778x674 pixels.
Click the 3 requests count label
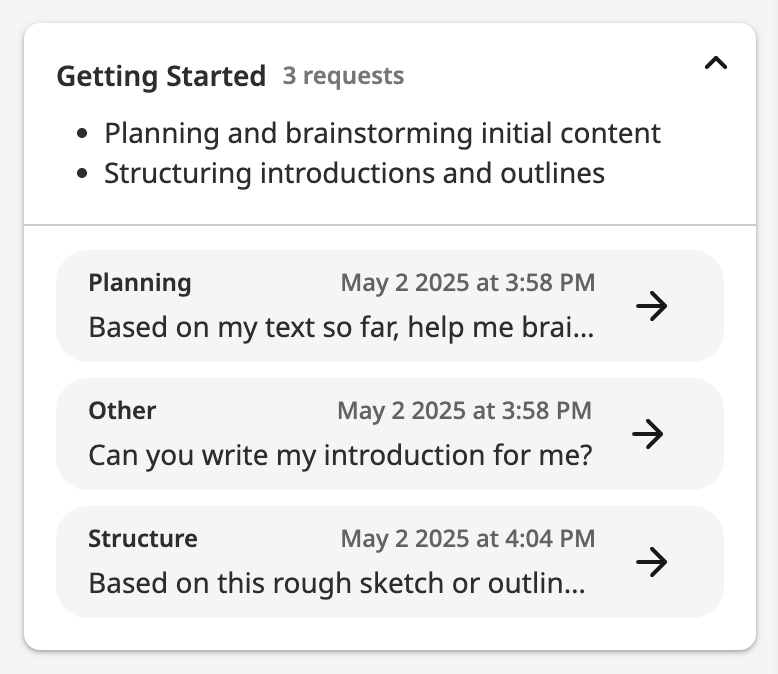343,76
